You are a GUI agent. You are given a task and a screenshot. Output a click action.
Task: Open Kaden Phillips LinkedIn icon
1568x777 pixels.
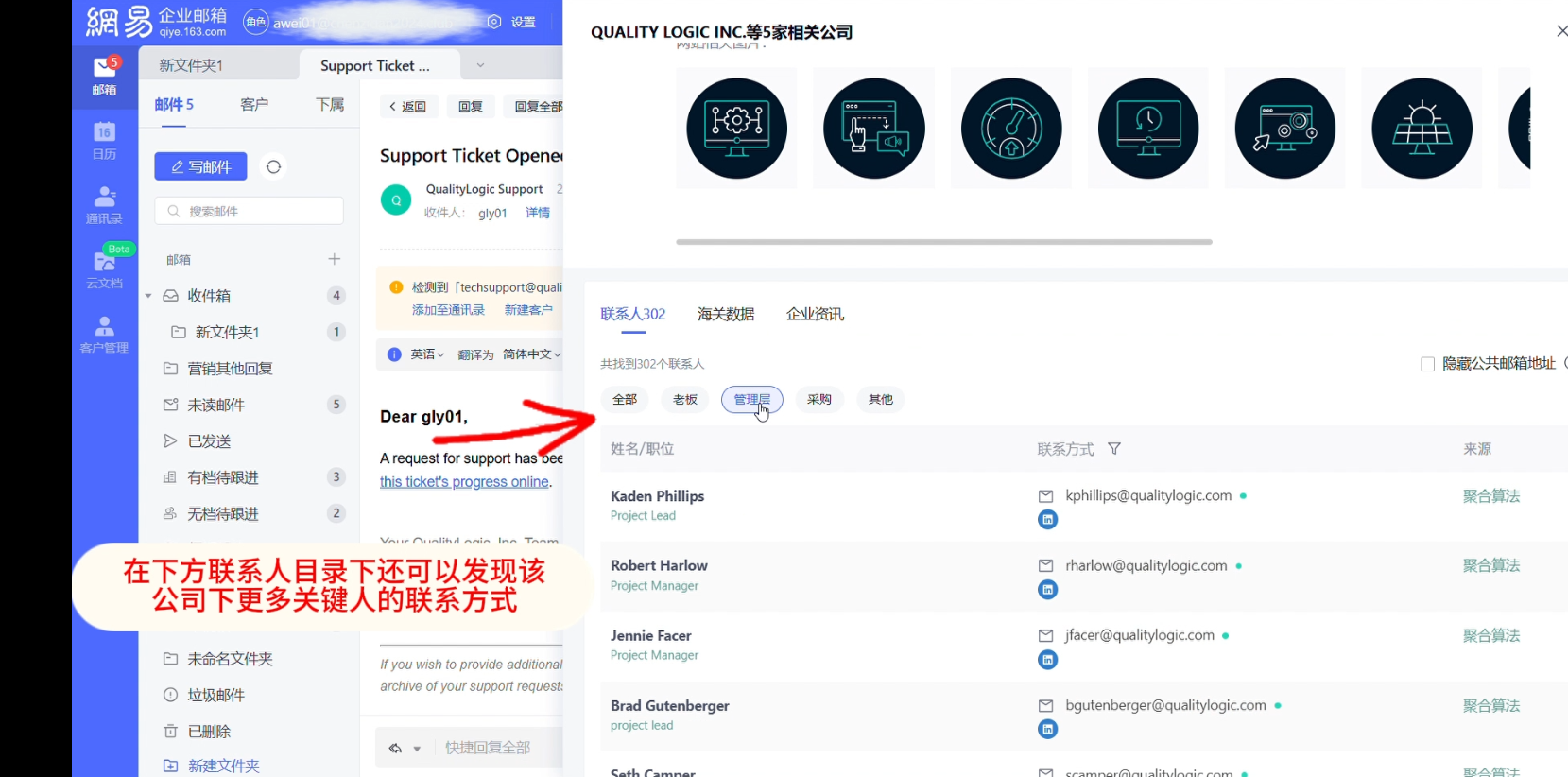click(1047, 520)
